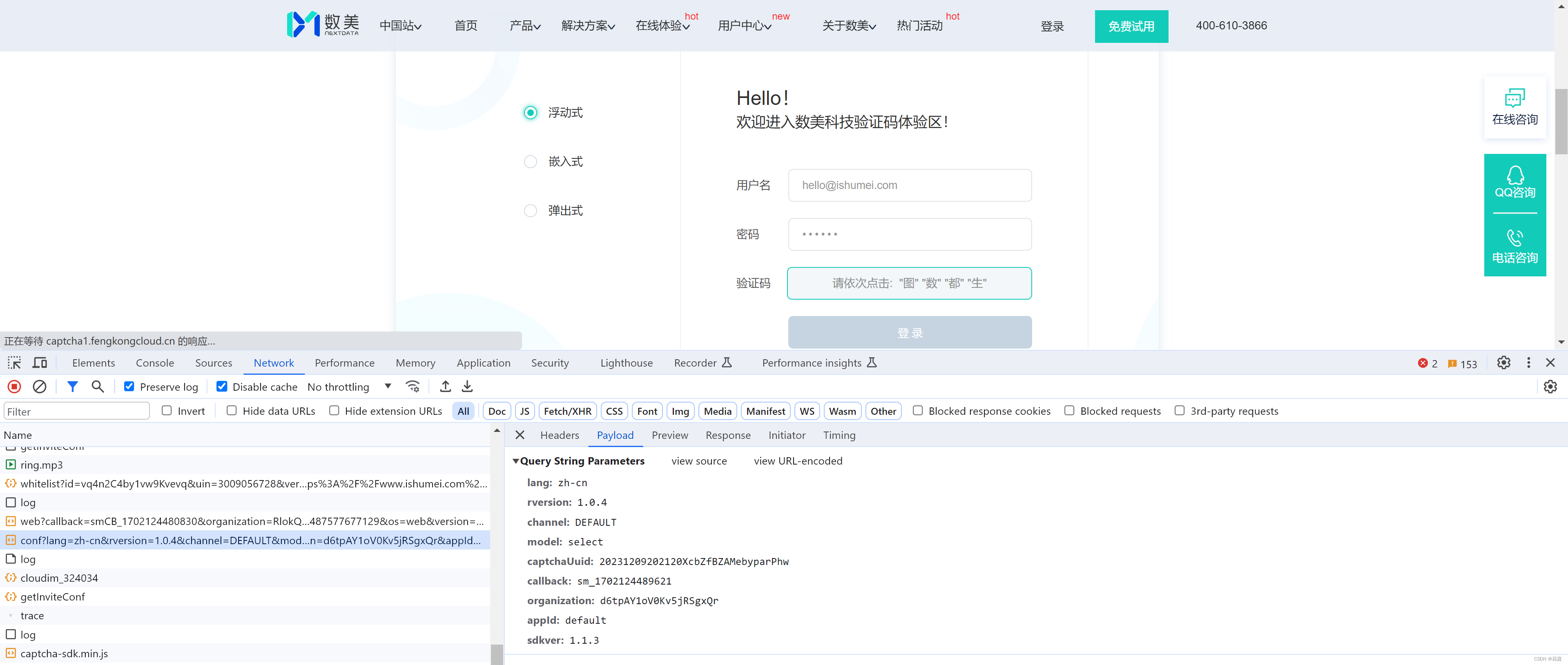Open Network panel settings gear

[1550, 386]
